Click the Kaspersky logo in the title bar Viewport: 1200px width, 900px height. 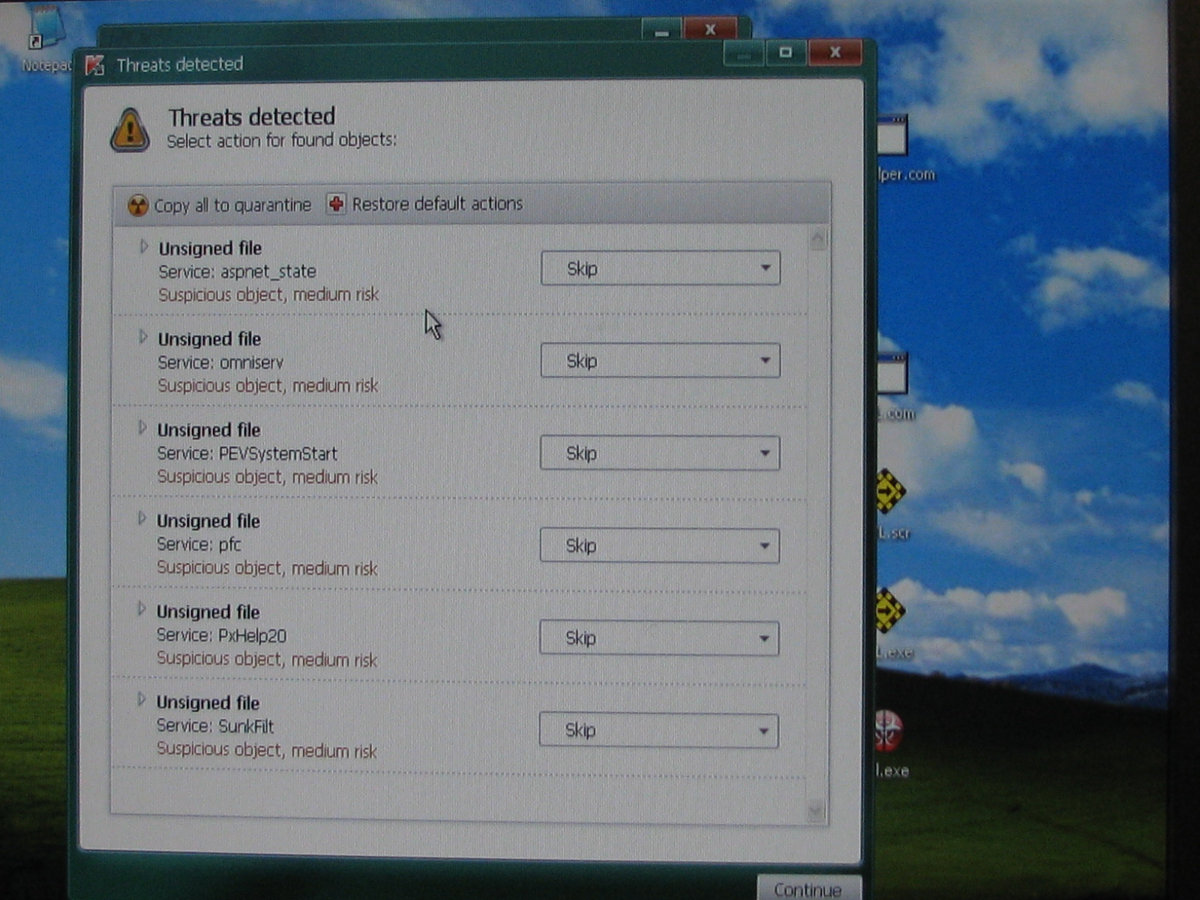(95, 65)
